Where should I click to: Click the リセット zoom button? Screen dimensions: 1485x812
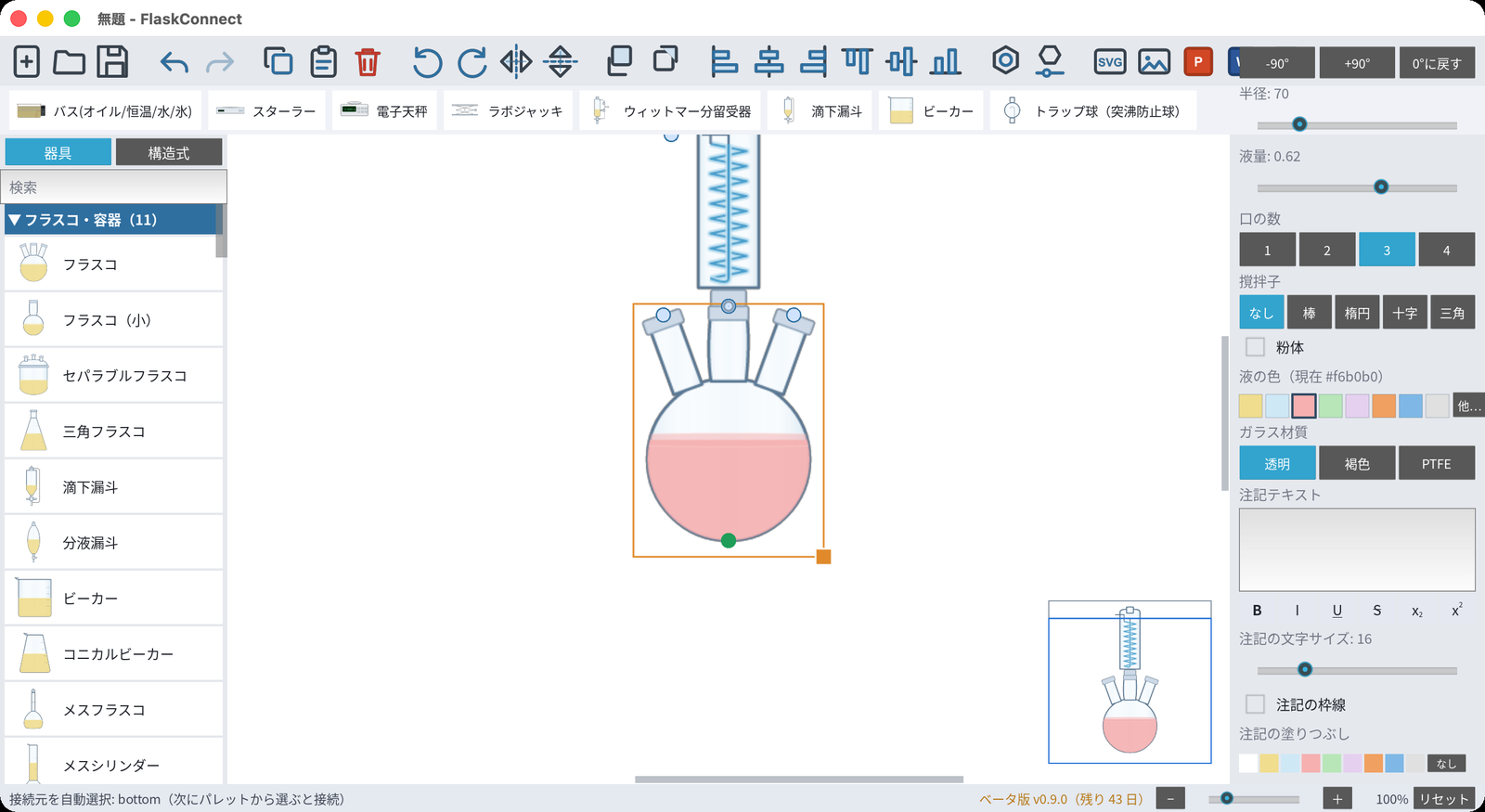point(1443,799)
